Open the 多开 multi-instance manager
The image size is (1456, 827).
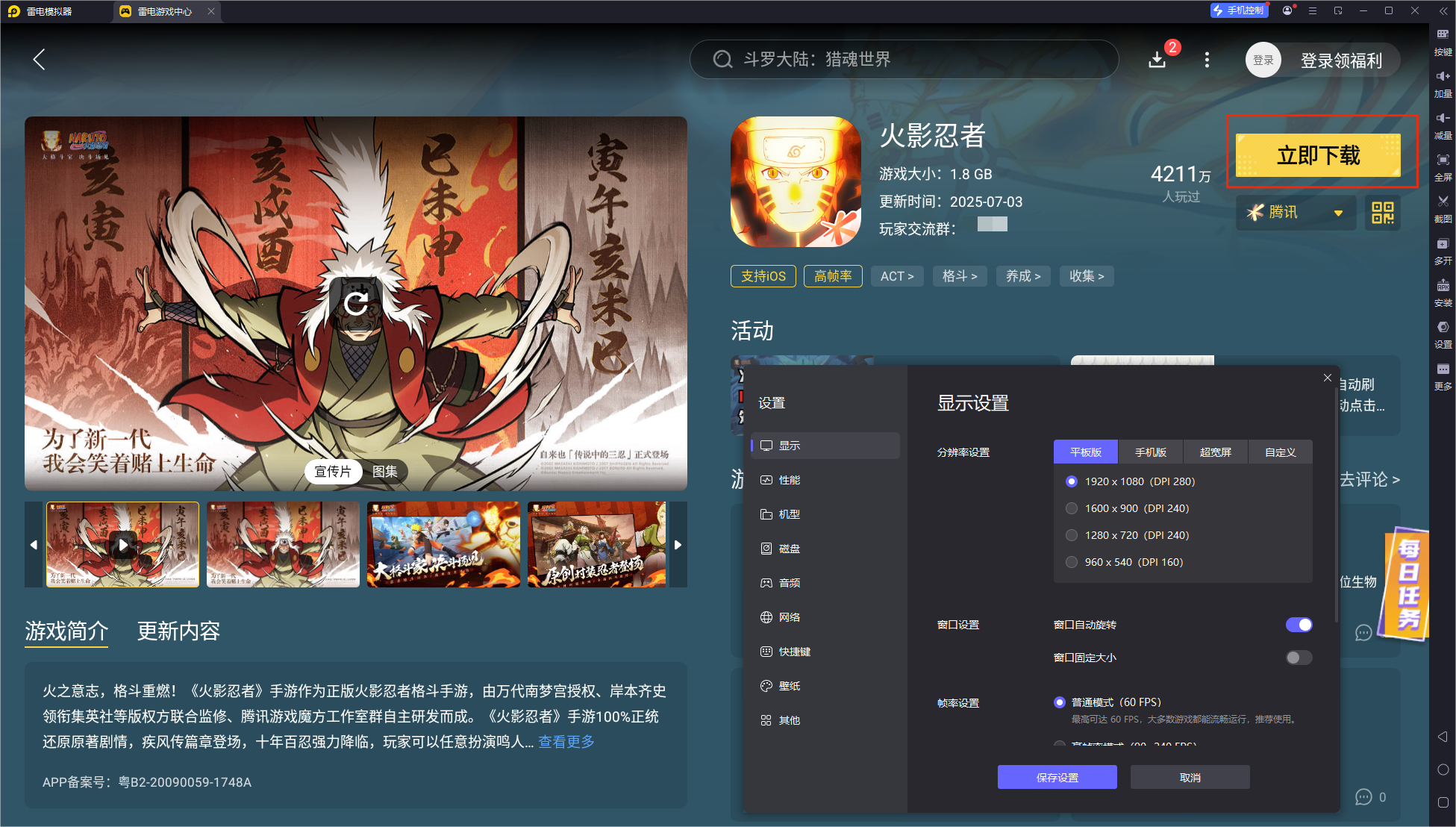tap(1443, 244)
